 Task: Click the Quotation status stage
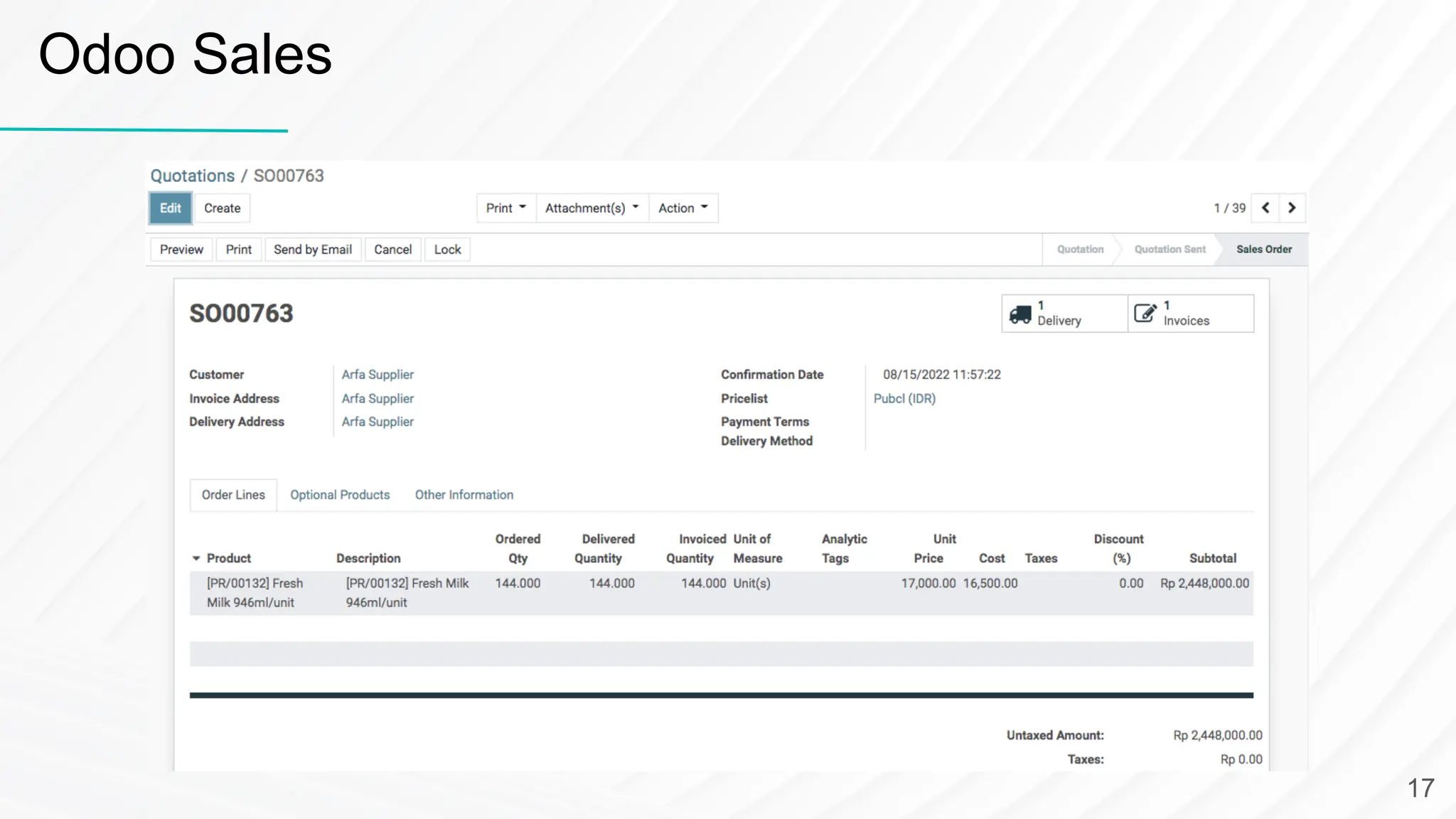(x=1080, y=250)
